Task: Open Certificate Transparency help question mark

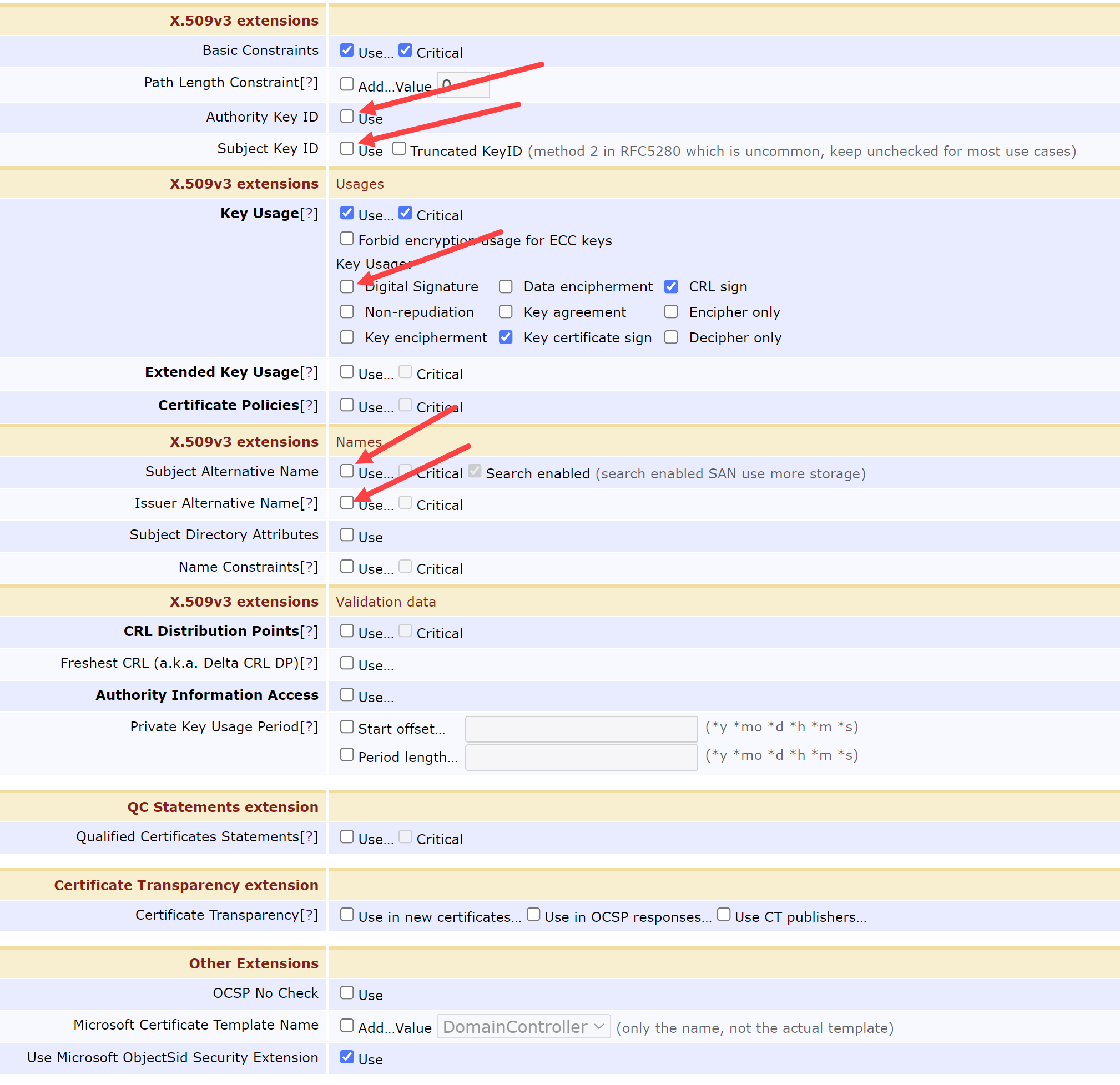Action: 309,915
